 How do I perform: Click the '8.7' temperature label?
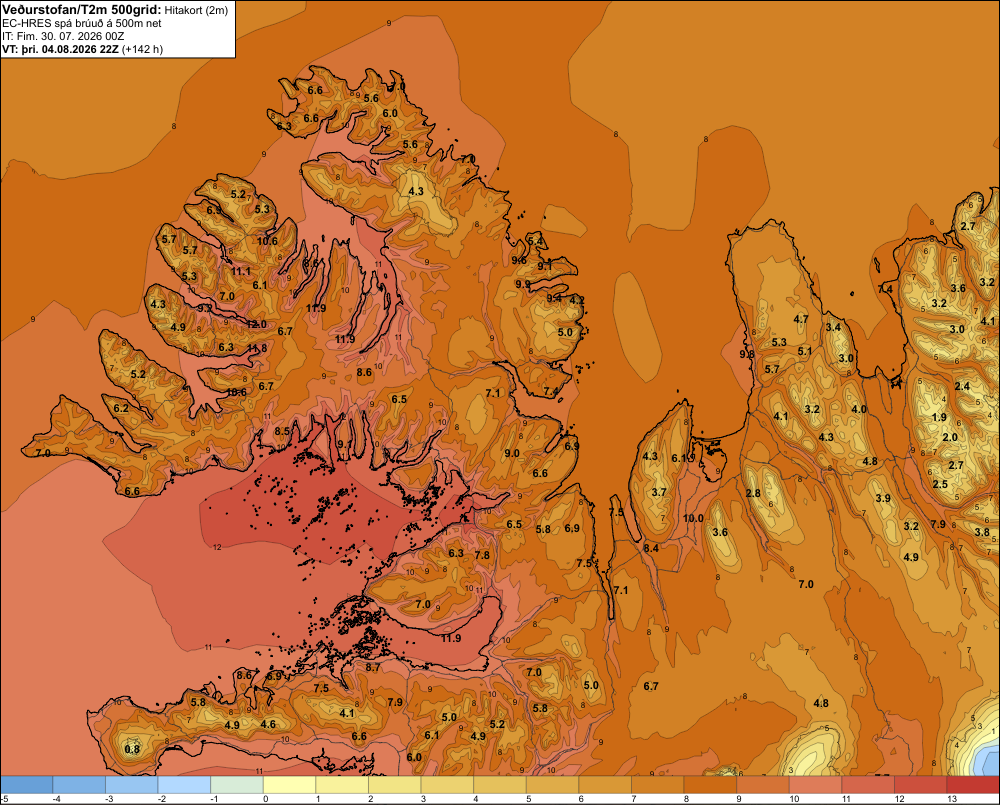click(x=372, y=667)
